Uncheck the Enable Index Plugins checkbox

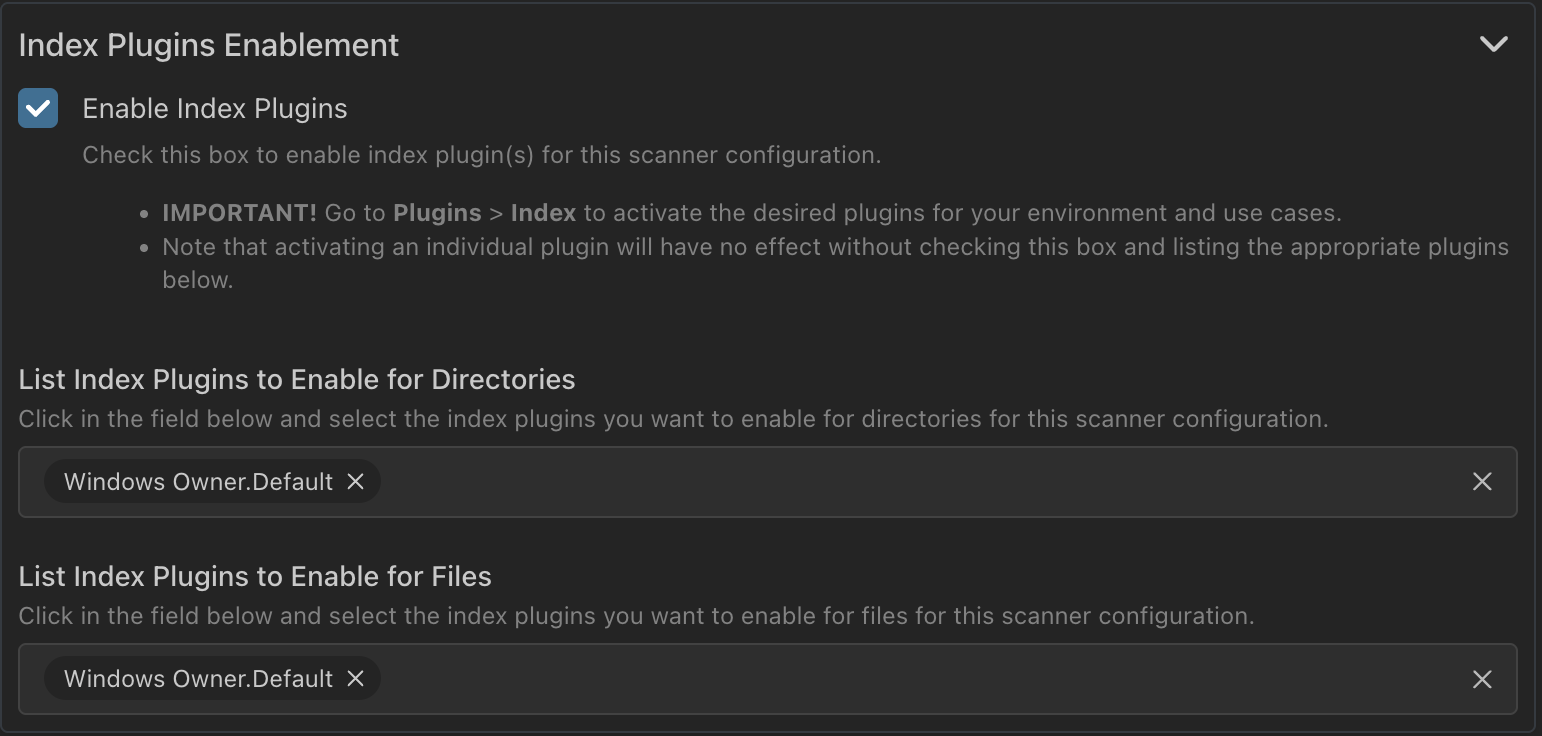pyautogui.click(x=38, y=108)
